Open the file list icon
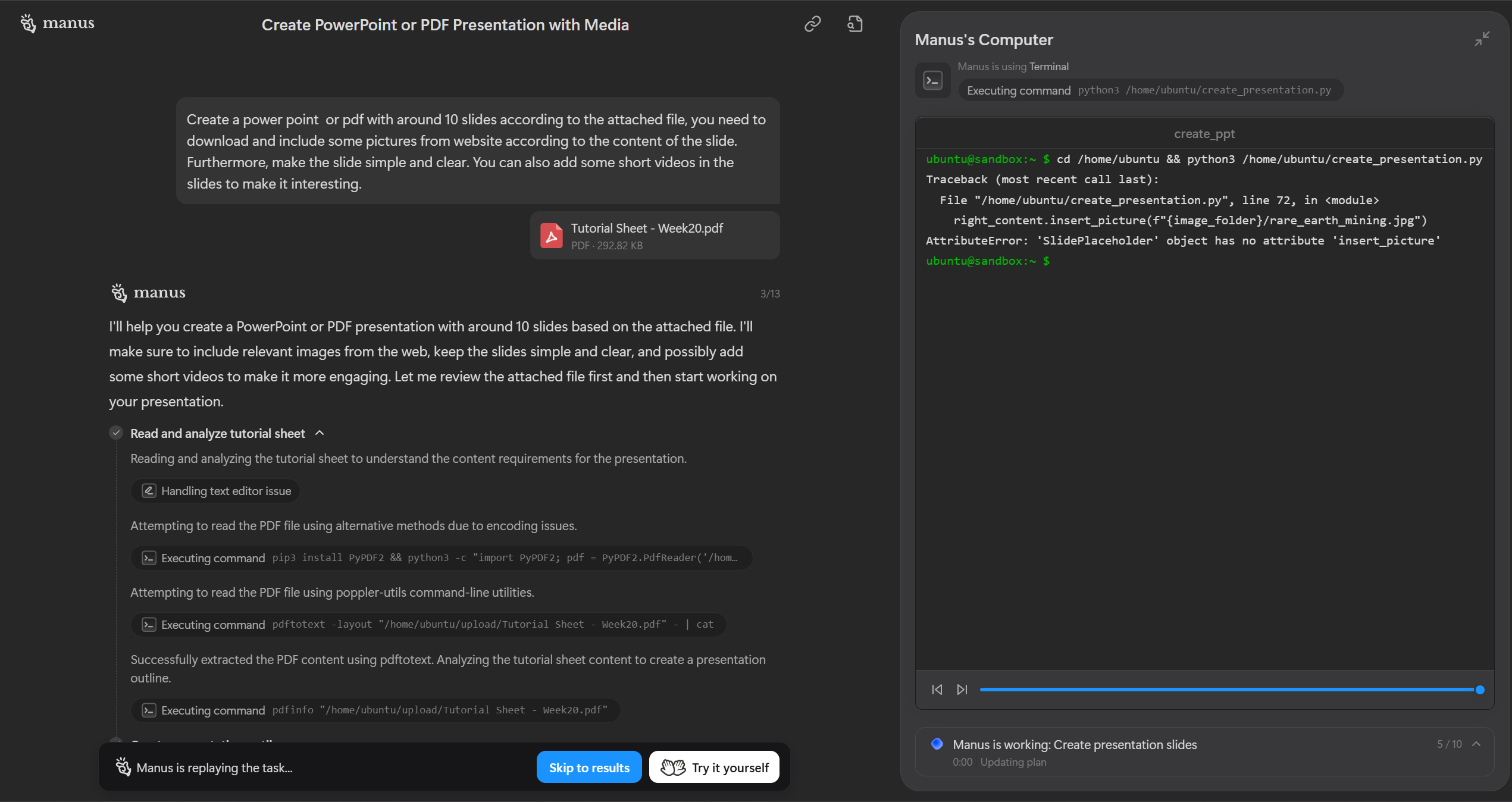 854,24
